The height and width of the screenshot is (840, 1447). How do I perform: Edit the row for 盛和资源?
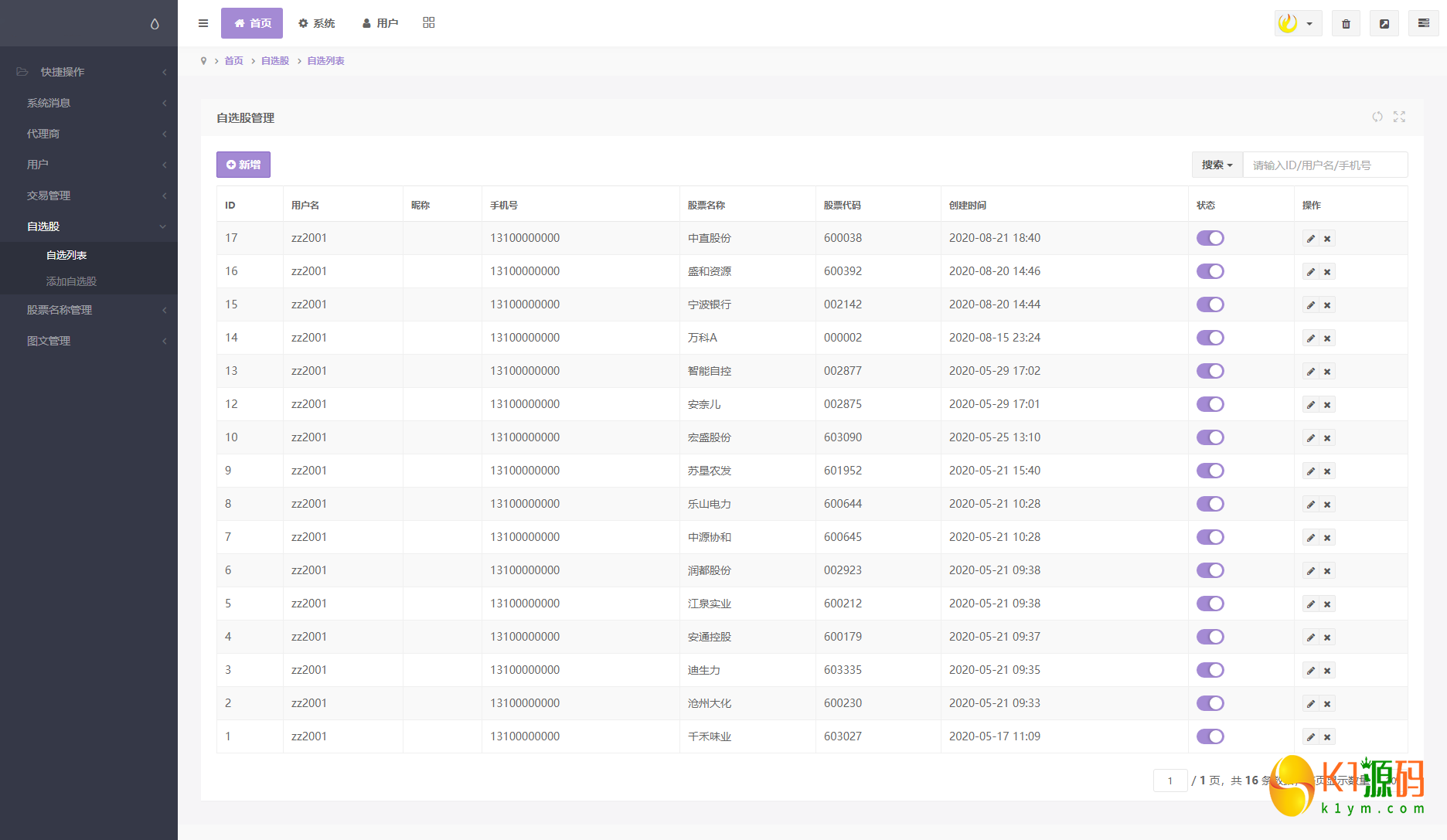click(1311, 272)
